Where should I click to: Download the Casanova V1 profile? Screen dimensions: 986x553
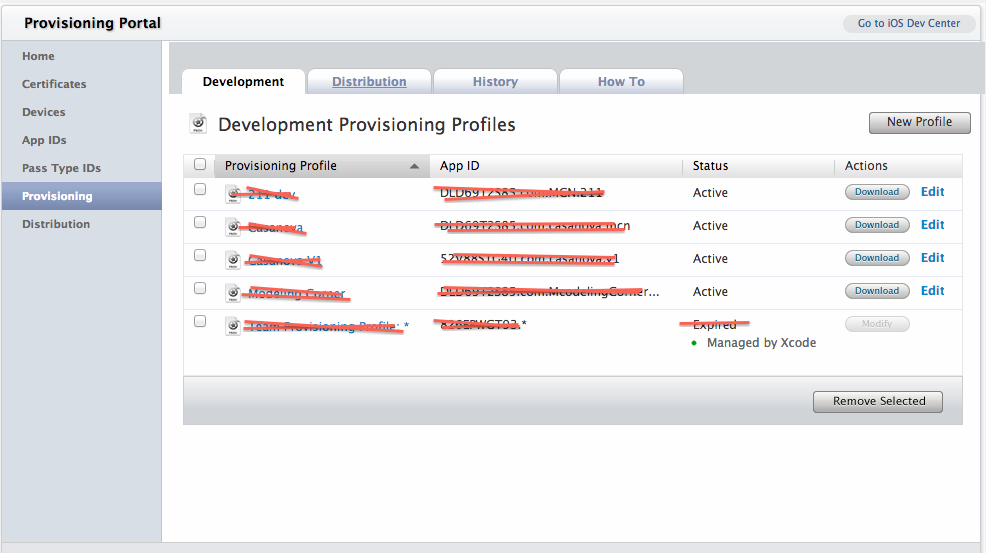[x=877, y=258]
